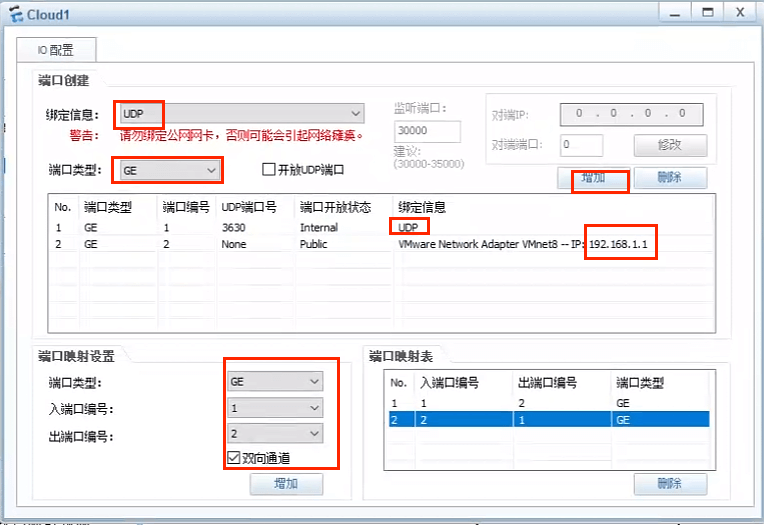
Task: Click the Cloud1 window title icon
Action: tap(16, 14)
